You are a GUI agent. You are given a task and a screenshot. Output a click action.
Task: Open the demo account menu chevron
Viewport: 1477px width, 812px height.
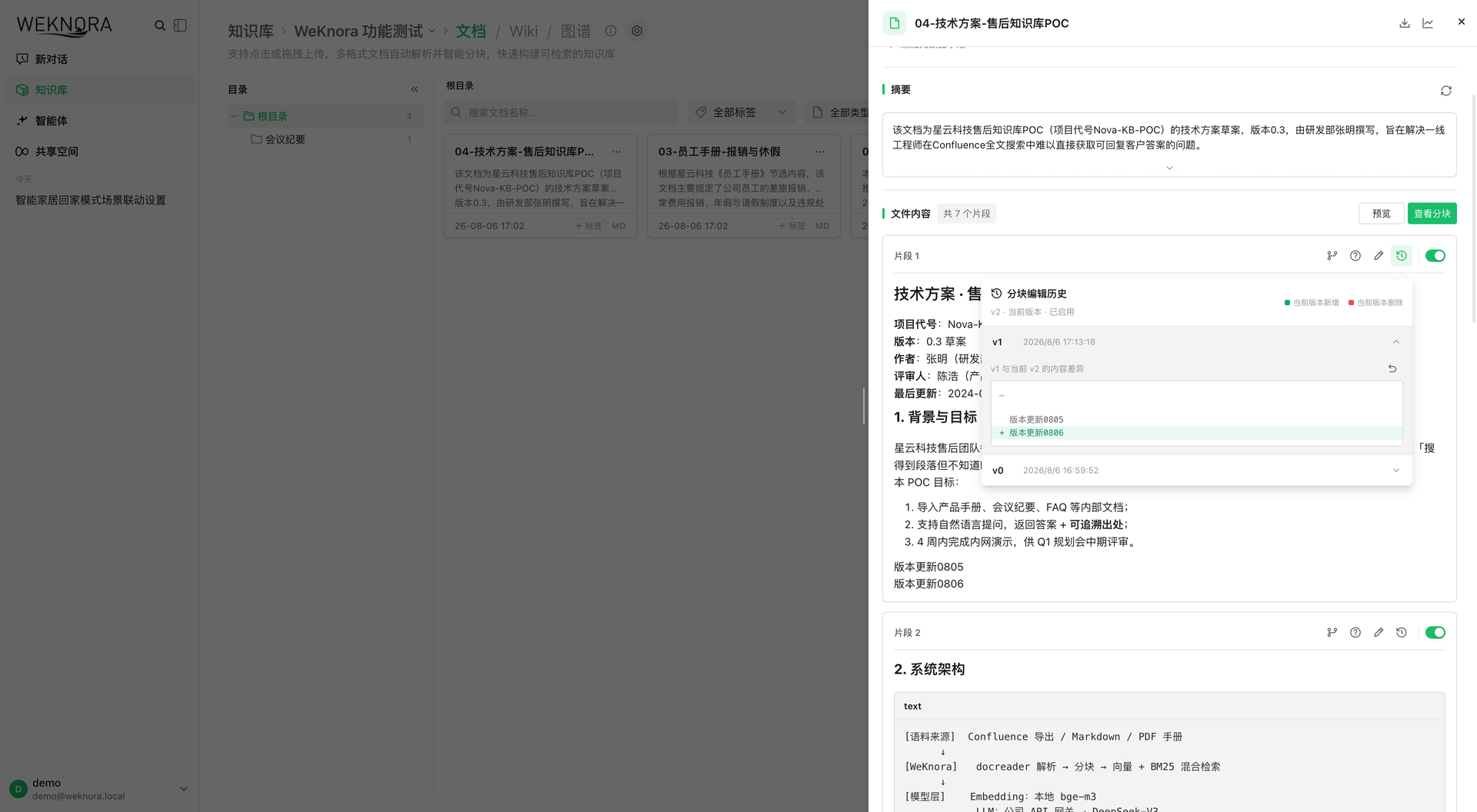184,789
